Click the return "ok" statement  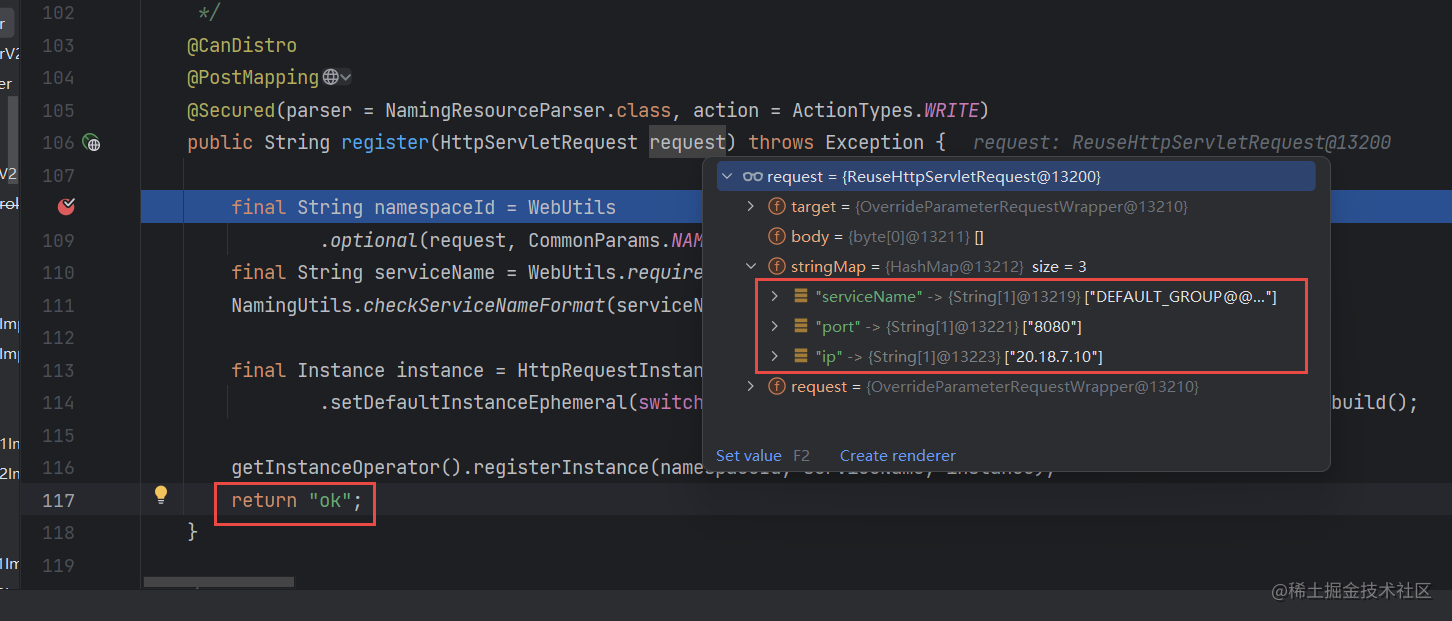click(x=296, y=500)
